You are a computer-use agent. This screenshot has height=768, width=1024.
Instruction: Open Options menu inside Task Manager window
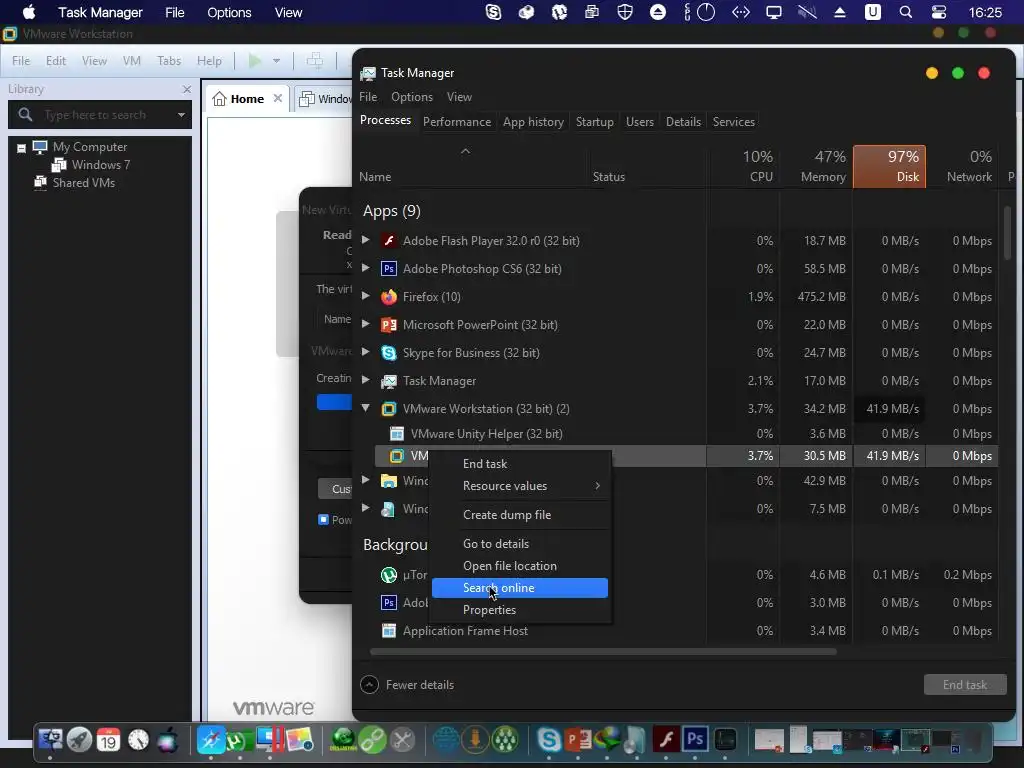(x=411, y=97)
